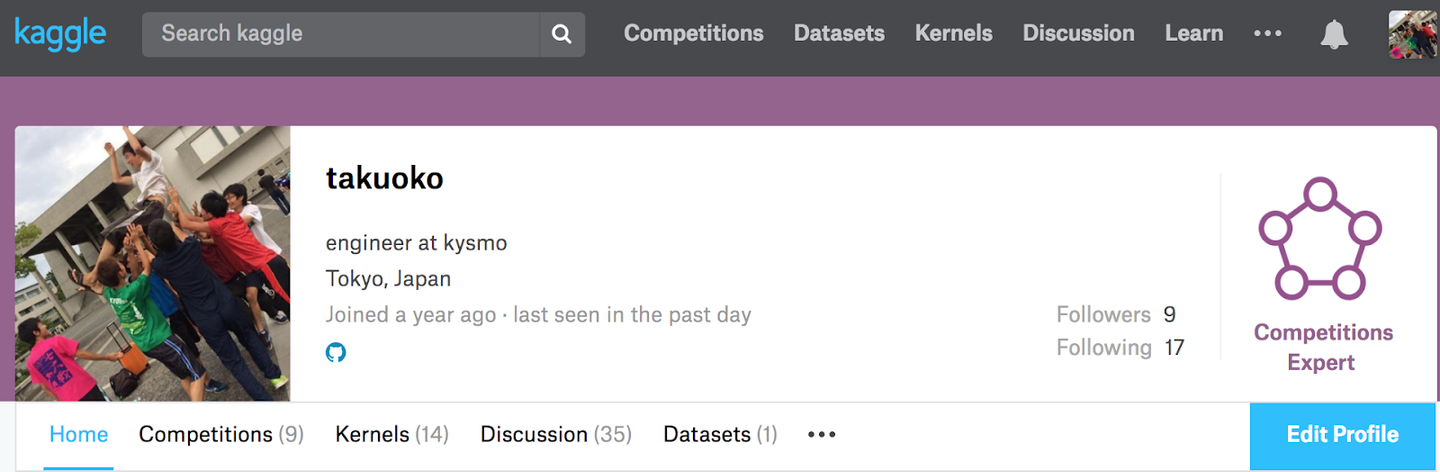This screenshot has width=1440, height=472.
Task: Expand the top navigation more menu
Action: pos(1267,33)
